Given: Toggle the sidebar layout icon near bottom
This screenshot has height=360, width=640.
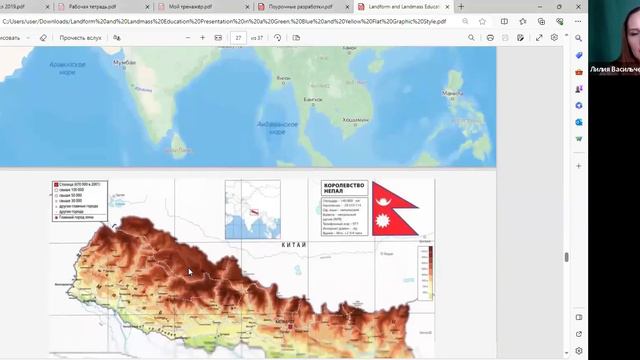Looking at the screenshot, I should point(579,317).
